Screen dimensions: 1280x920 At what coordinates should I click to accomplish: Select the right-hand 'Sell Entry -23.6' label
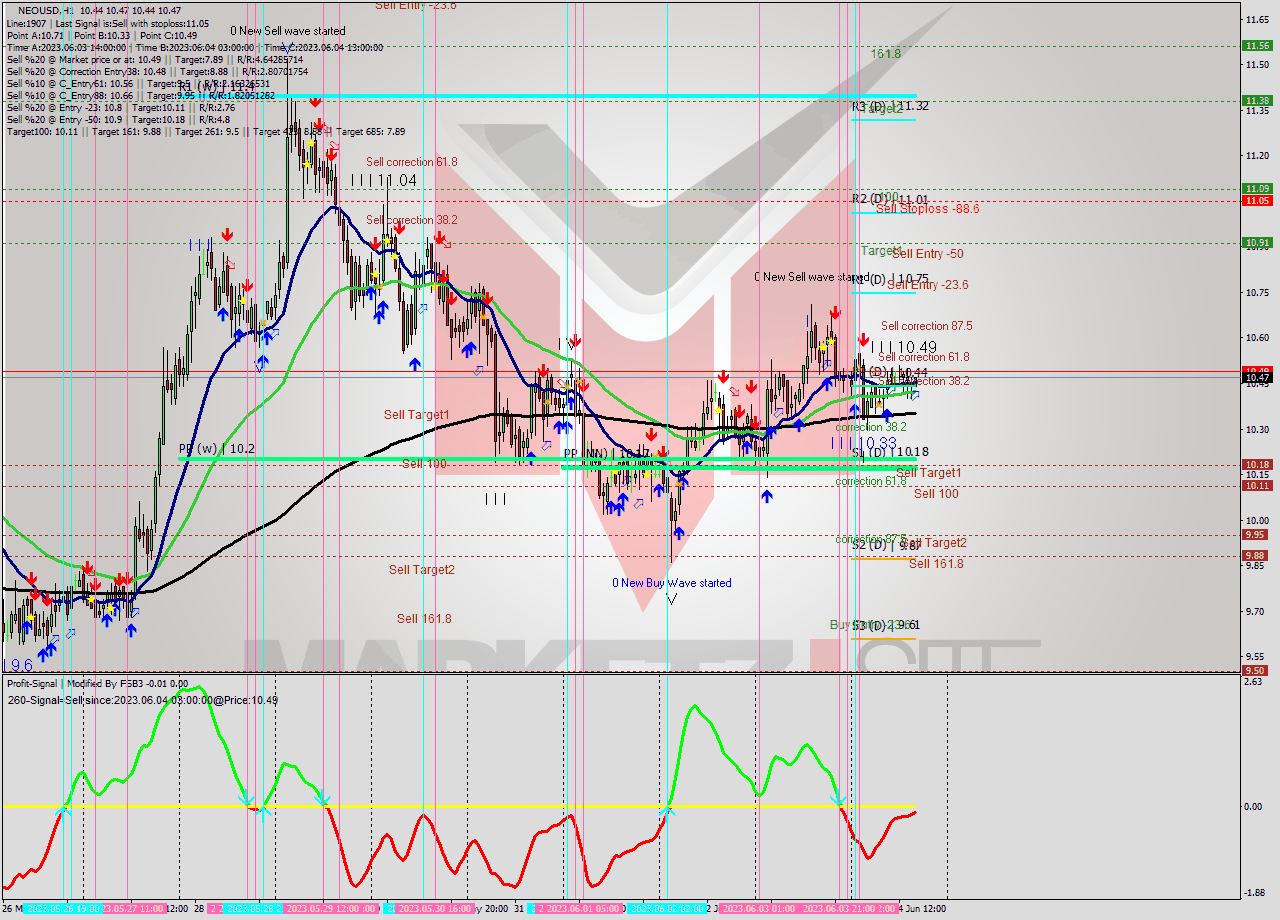tap(927, 285)
